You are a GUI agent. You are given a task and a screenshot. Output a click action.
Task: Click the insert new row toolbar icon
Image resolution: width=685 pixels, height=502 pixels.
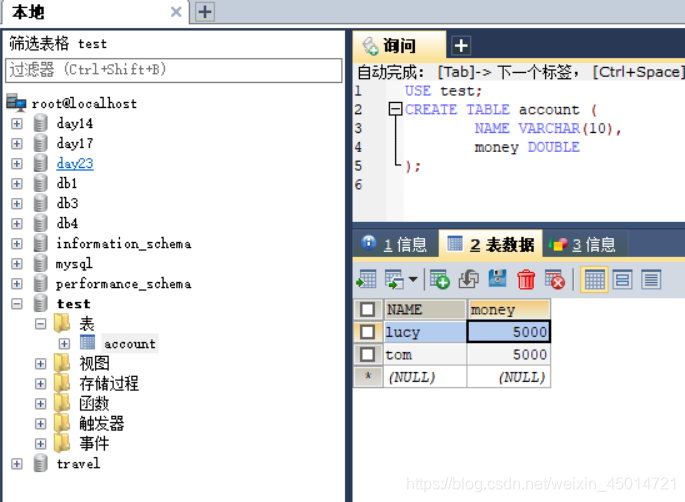coord(439,280)
